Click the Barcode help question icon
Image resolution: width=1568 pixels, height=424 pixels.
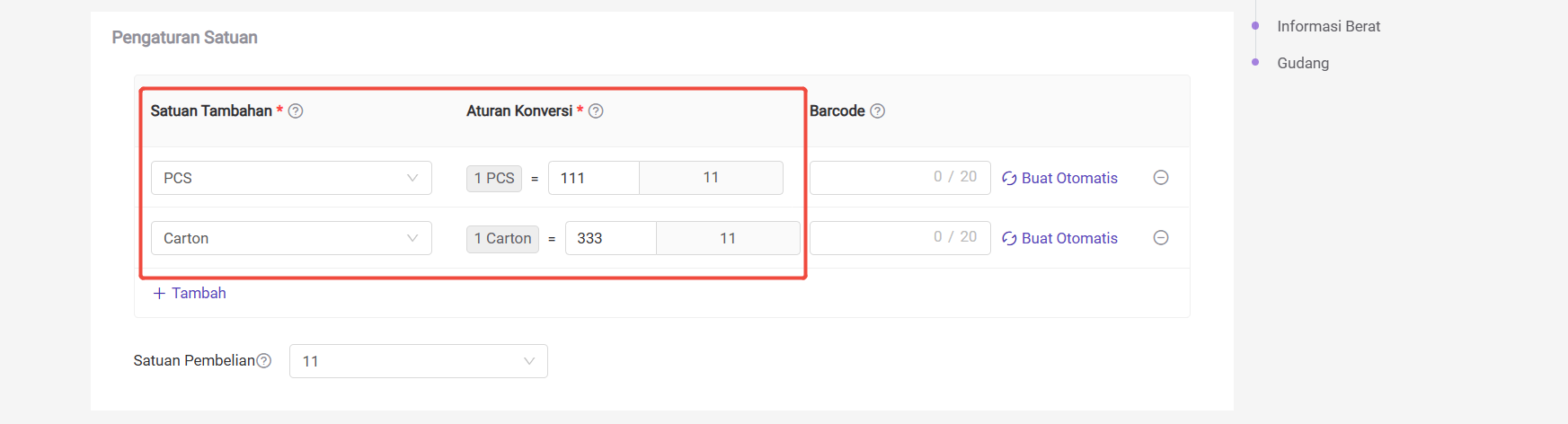[878, 111]
